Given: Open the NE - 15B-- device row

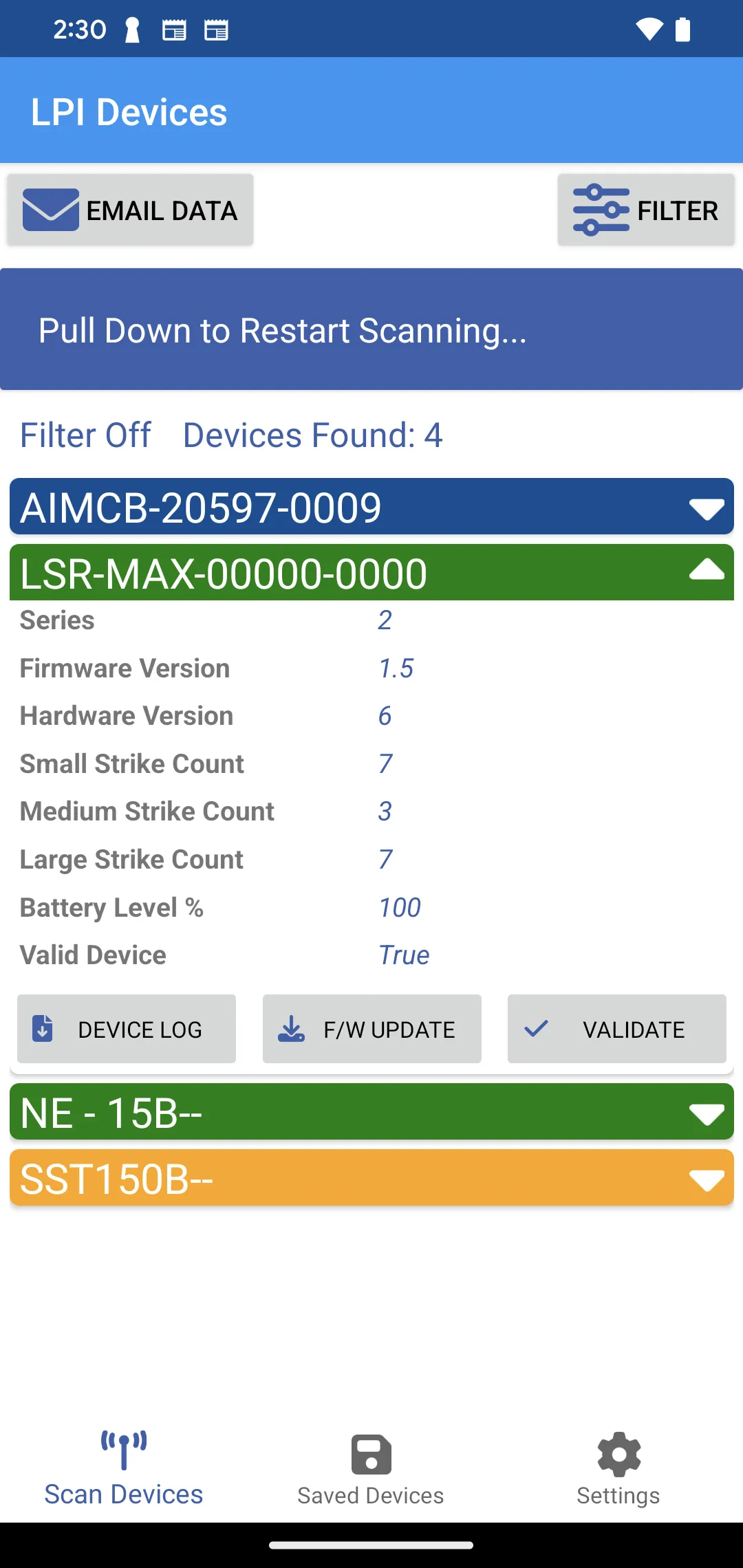Looking at the screenshot, I should click(x=371, y=1111).
